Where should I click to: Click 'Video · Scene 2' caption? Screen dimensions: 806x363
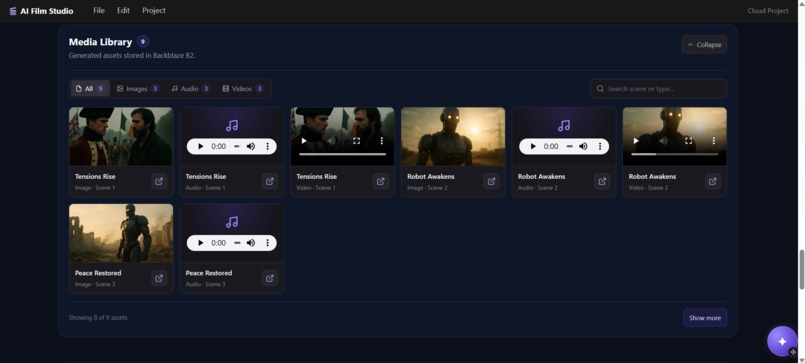pyautogui.click(x=648, y=188)
